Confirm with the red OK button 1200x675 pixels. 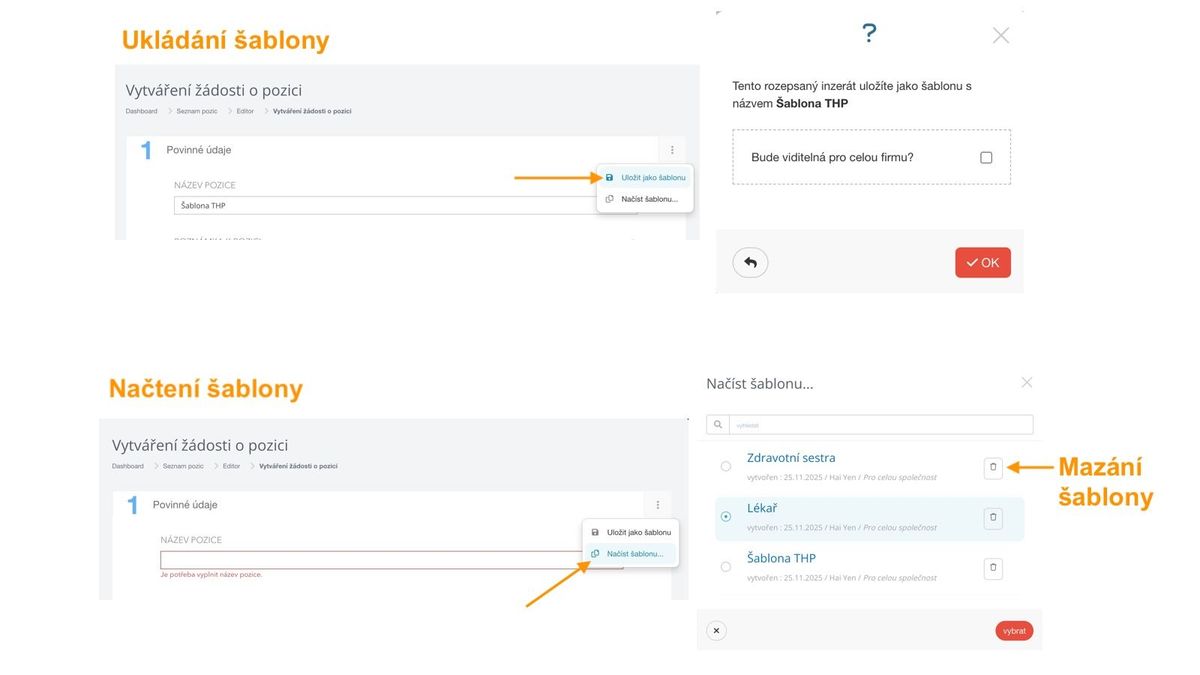tap(982, 263)
